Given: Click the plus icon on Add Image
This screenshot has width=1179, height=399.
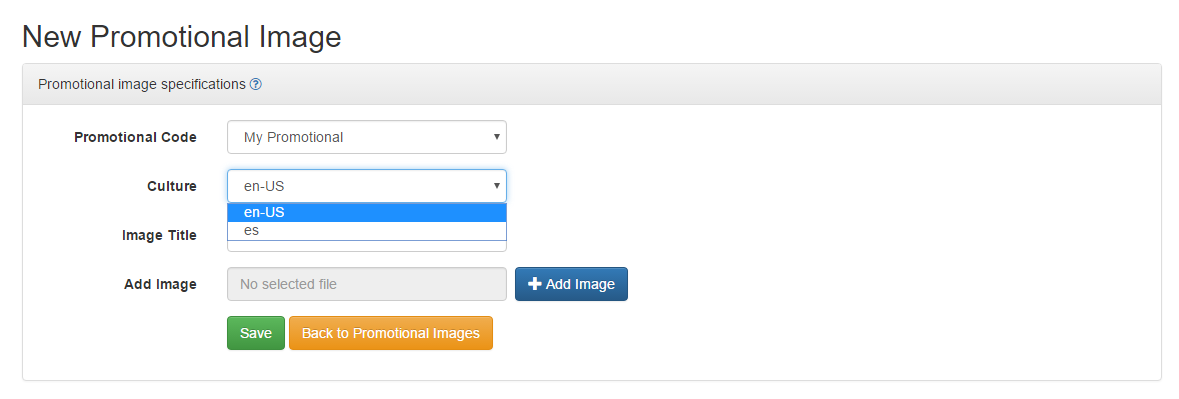Looking at the screenshot, I should 535,284.
